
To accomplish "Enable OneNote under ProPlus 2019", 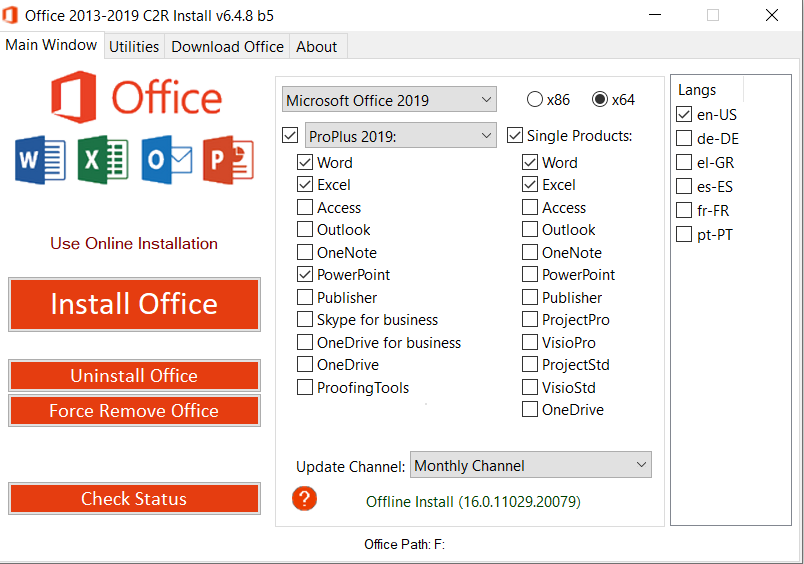I will point(305,252).
